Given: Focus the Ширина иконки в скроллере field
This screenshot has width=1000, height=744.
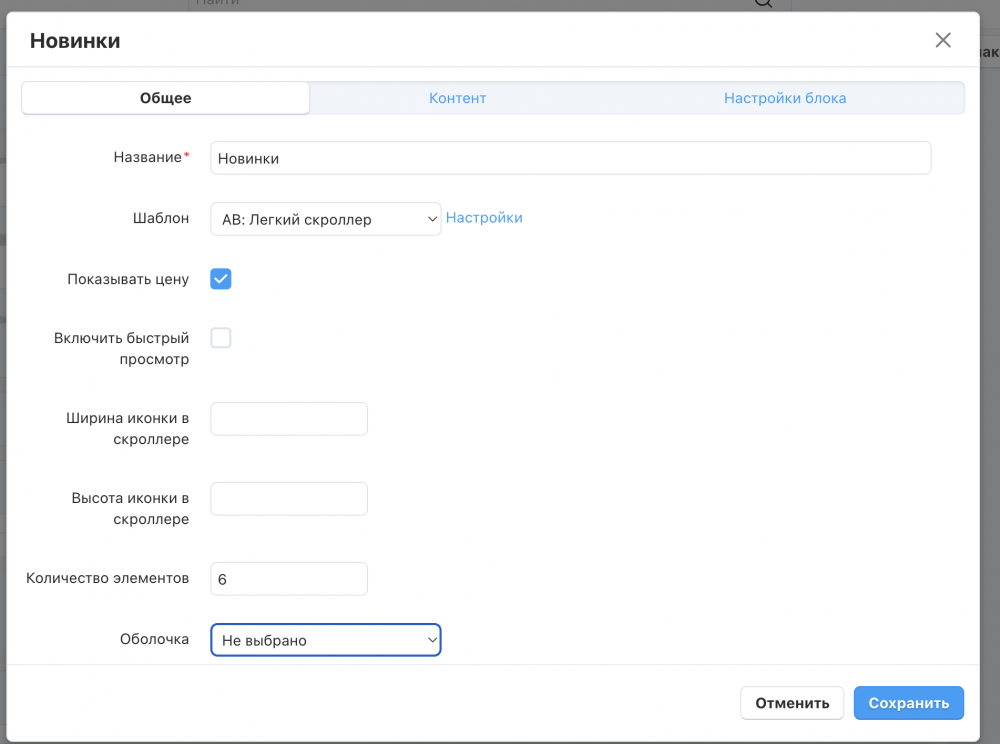Looking at the screenshot, I should pos(289,419).
